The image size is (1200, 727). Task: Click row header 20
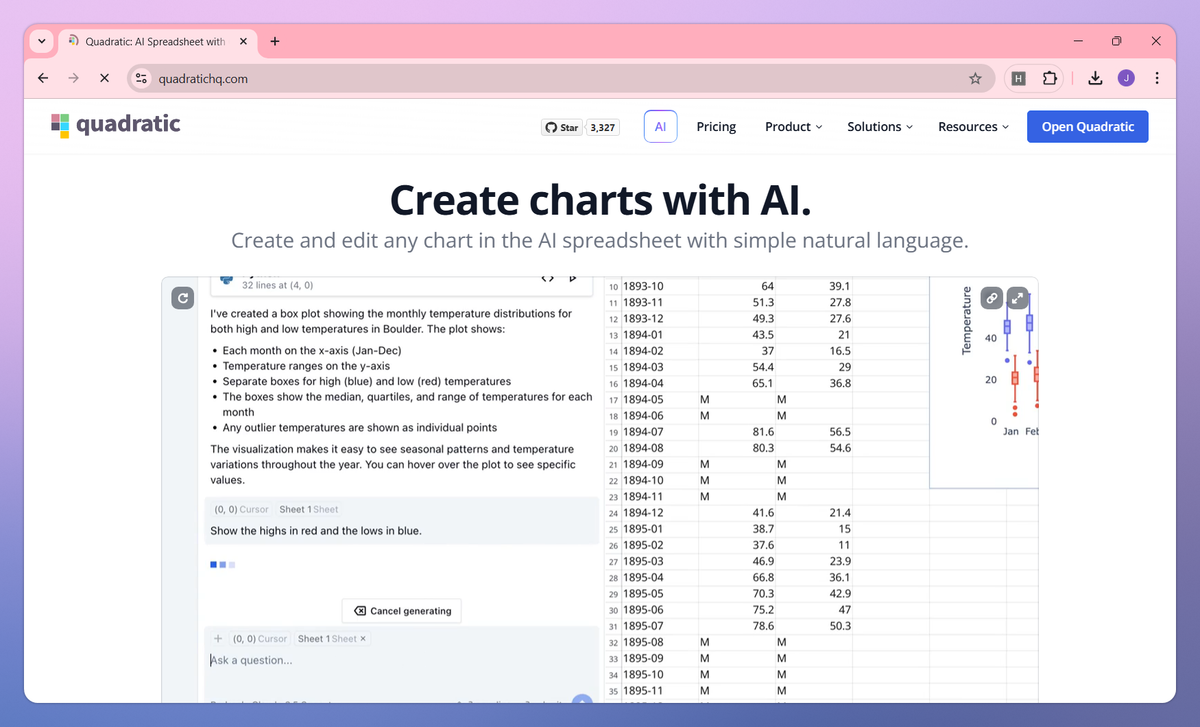point(613,448)
